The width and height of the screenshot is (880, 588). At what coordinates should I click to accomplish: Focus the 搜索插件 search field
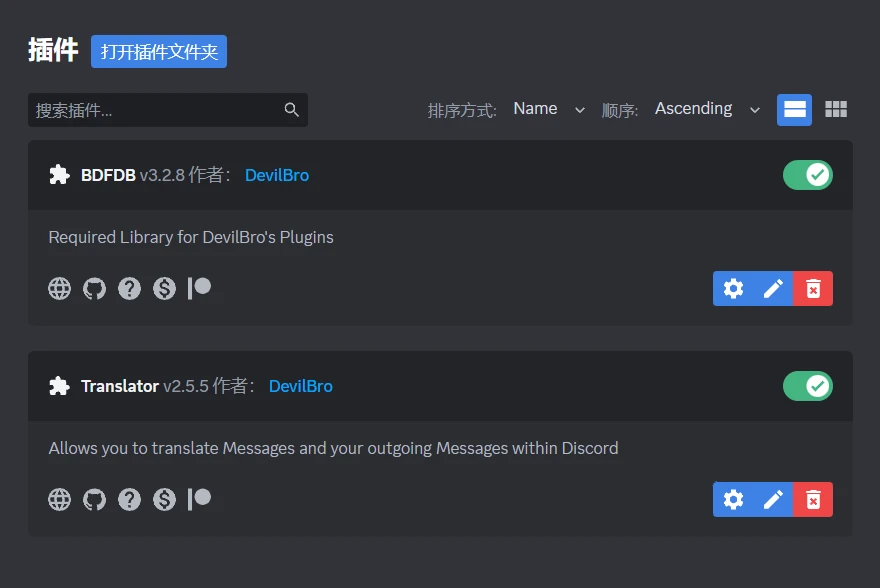pos(168,110)
